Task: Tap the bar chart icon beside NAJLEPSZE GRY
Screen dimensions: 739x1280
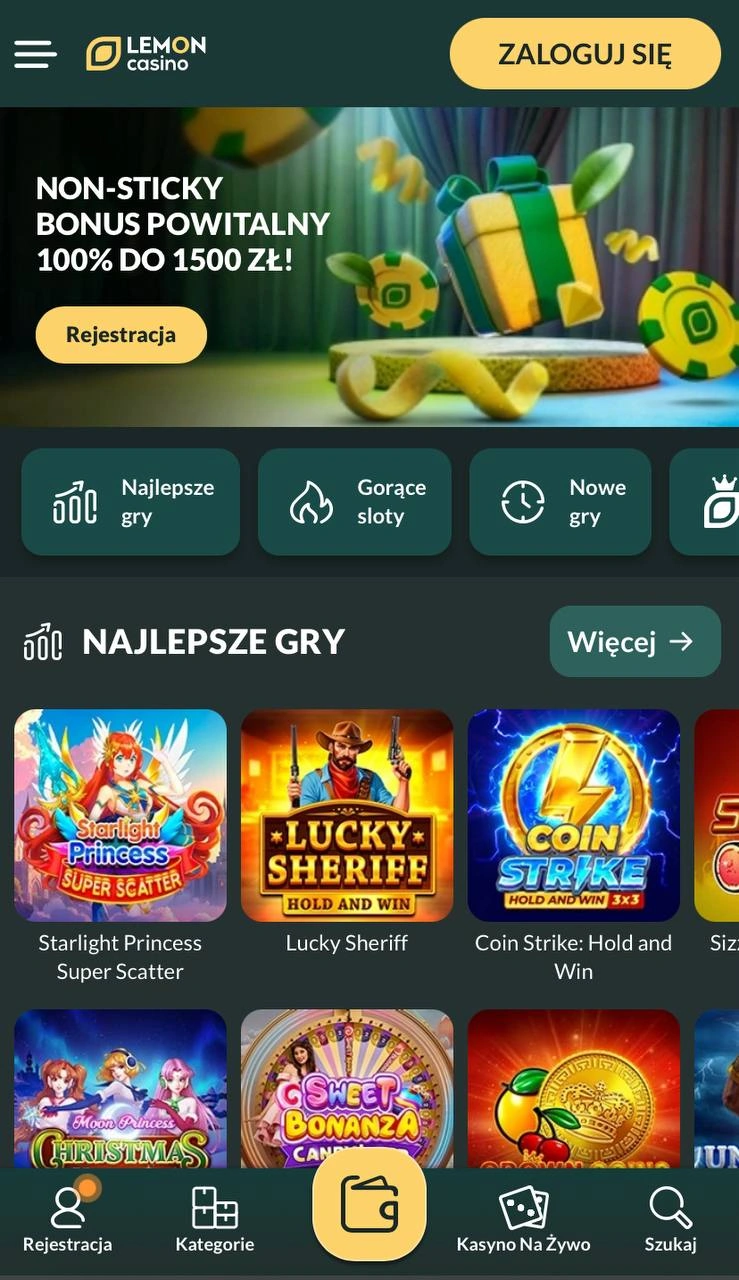Action: tap(43, 642)
